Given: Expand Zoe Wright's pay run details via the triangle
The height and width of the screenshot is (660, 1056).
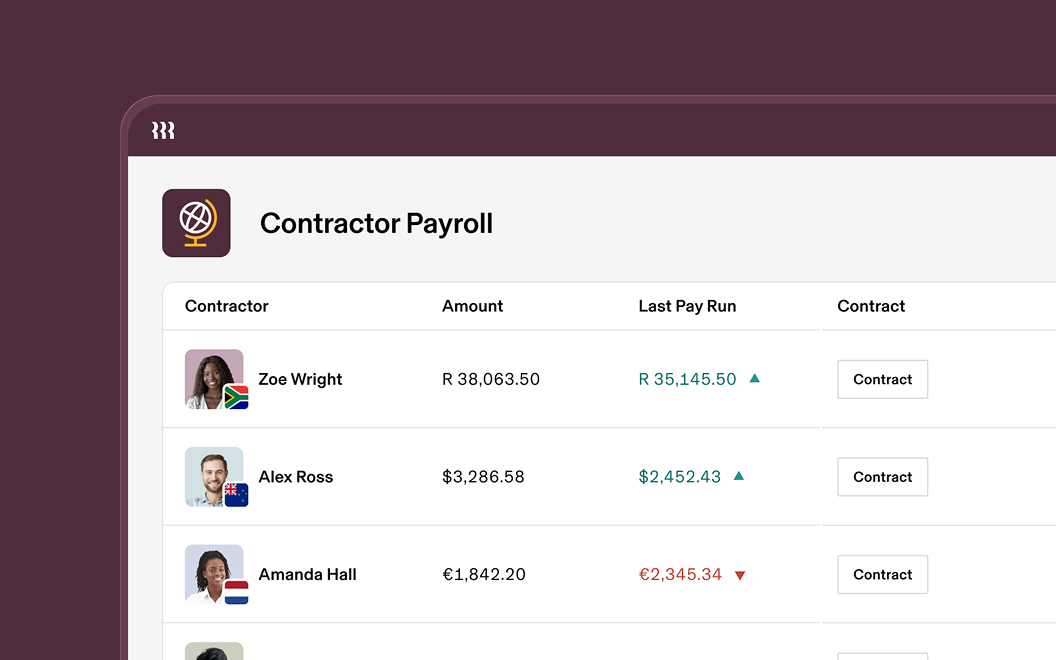Looking at the screenshot, I should (755, 378).
